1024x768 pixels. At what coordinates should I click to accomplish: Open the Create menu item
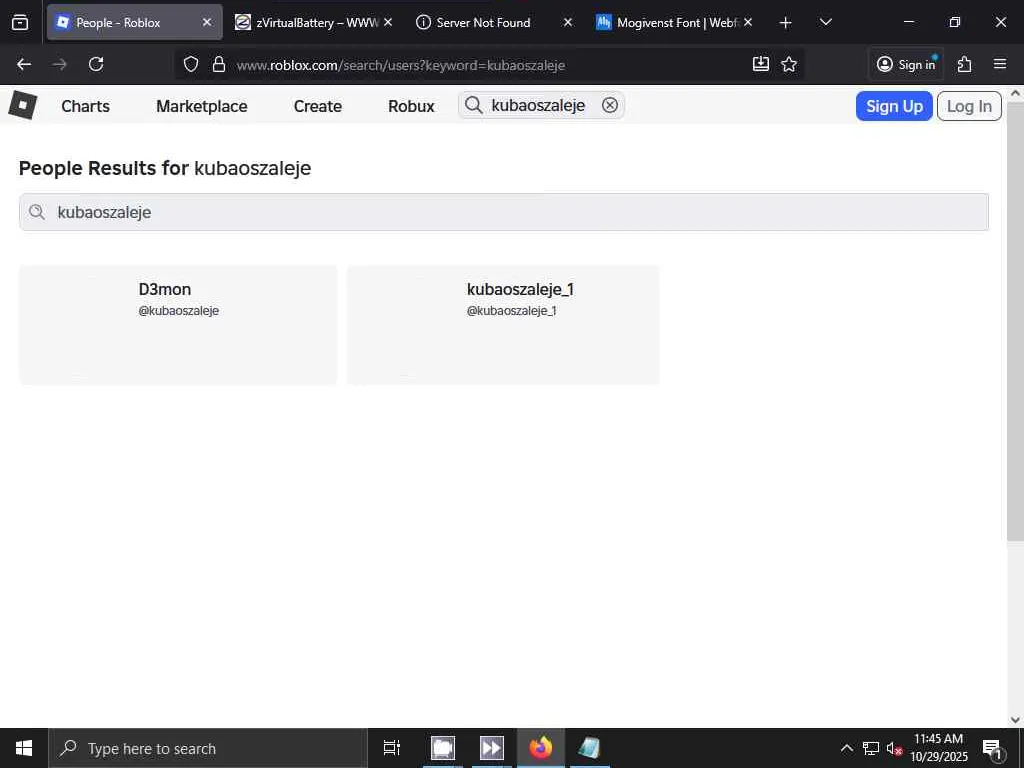[317, 106]
